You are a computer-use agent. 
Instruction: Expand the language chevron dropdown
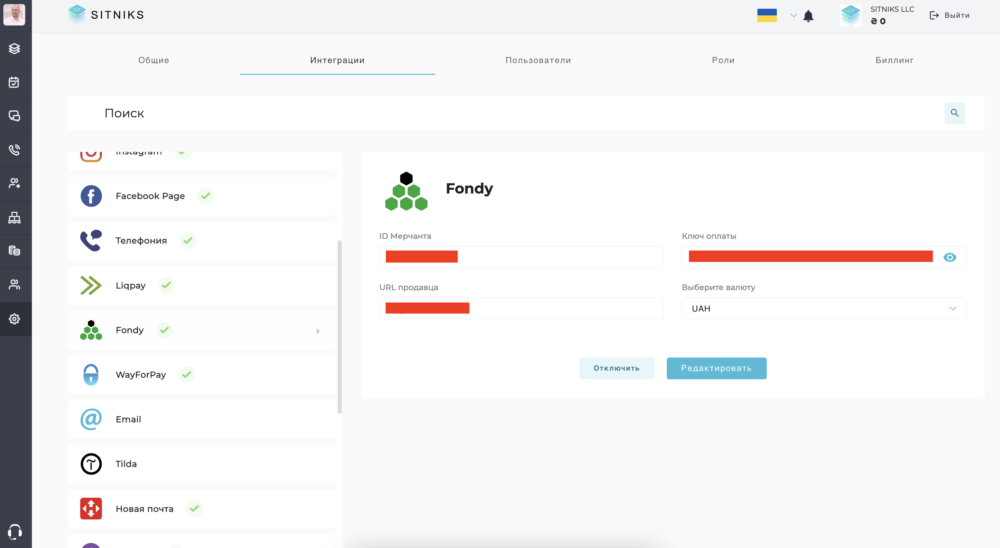[793, 15]
